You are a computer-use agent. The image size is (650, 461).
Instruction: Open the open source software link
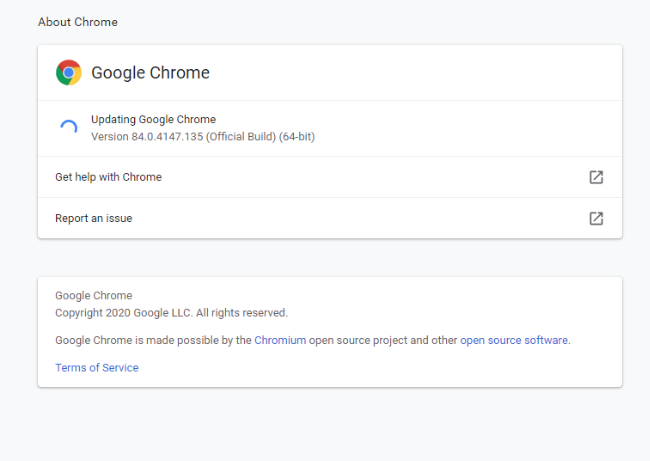tap(514, 340)
